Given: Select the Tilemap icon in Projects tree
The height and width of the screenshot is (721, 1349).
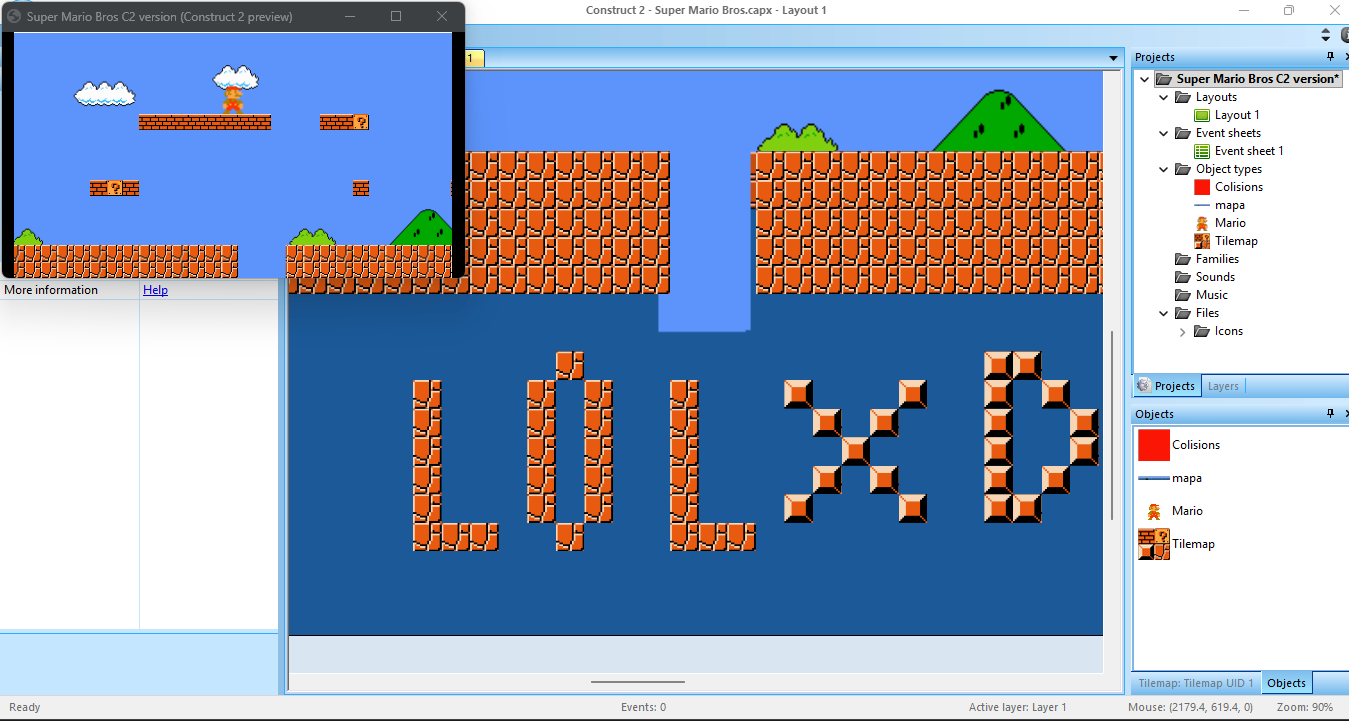Looking at the screenshot, I should click(1202, 241).
